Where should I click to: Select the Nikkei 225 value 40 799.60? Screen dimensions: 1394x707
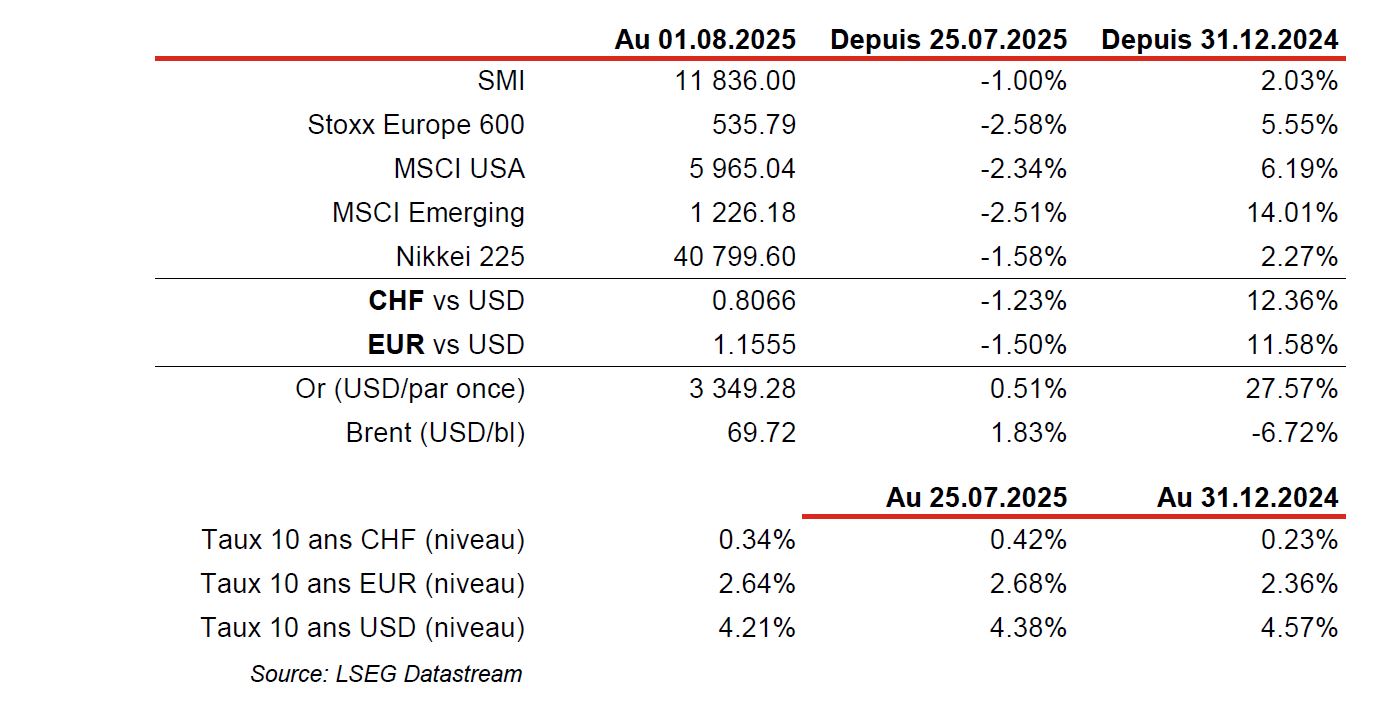(x=735, y=257)
